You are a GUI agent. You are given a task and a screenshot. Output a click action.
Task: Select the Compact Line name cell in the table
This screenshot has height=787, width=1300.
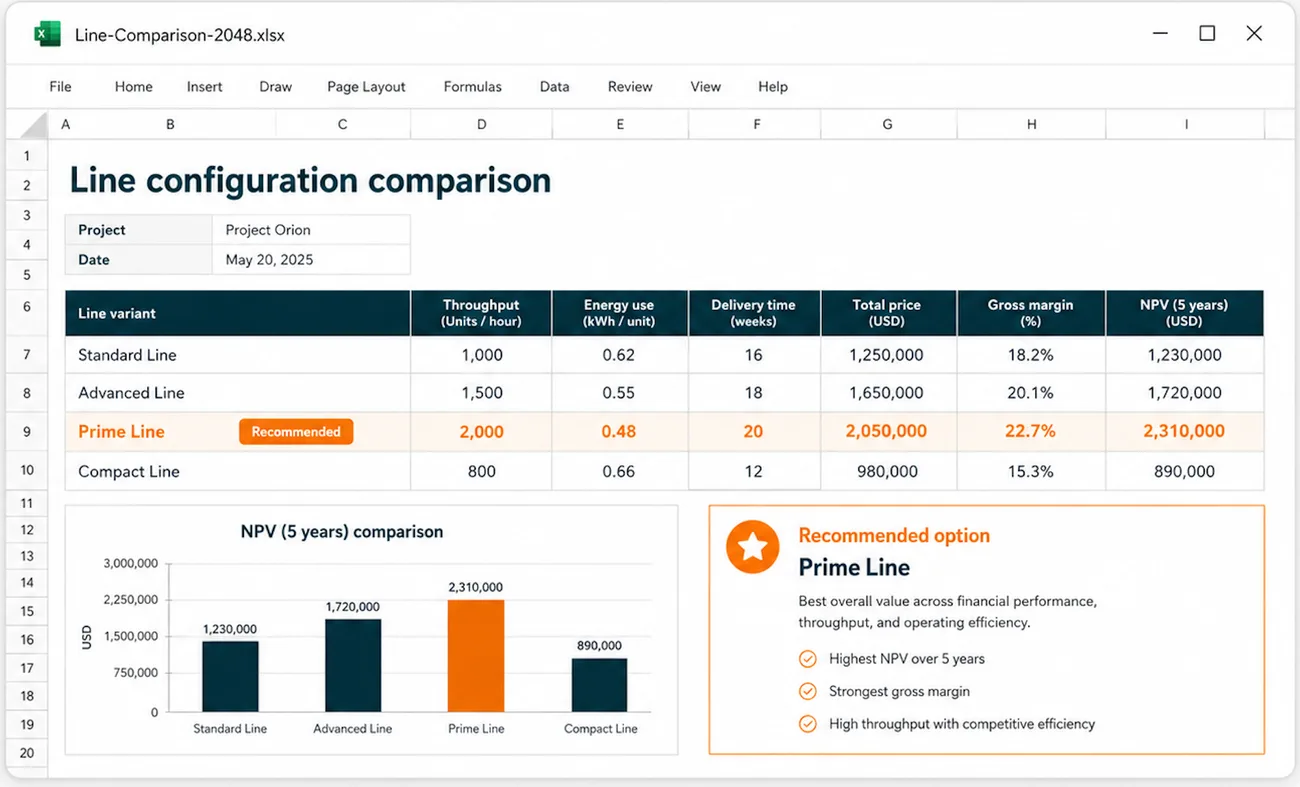pos(238,471)
